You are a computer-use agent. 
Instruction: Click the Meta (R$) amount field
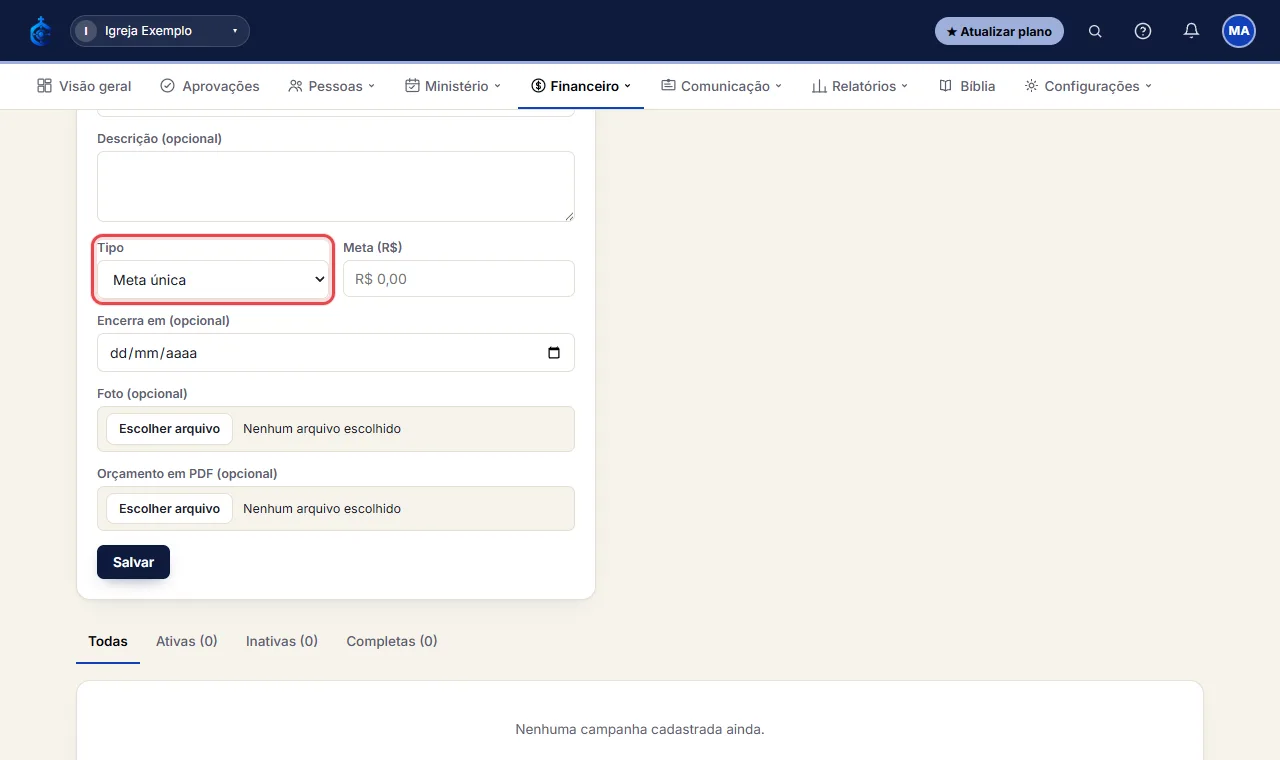459,279
